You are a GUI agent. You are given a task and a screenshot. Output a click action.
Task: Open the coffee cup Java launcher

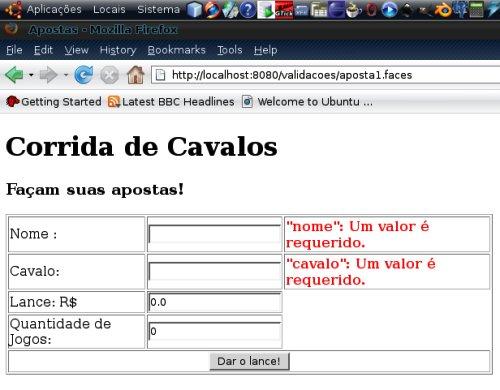353,10
